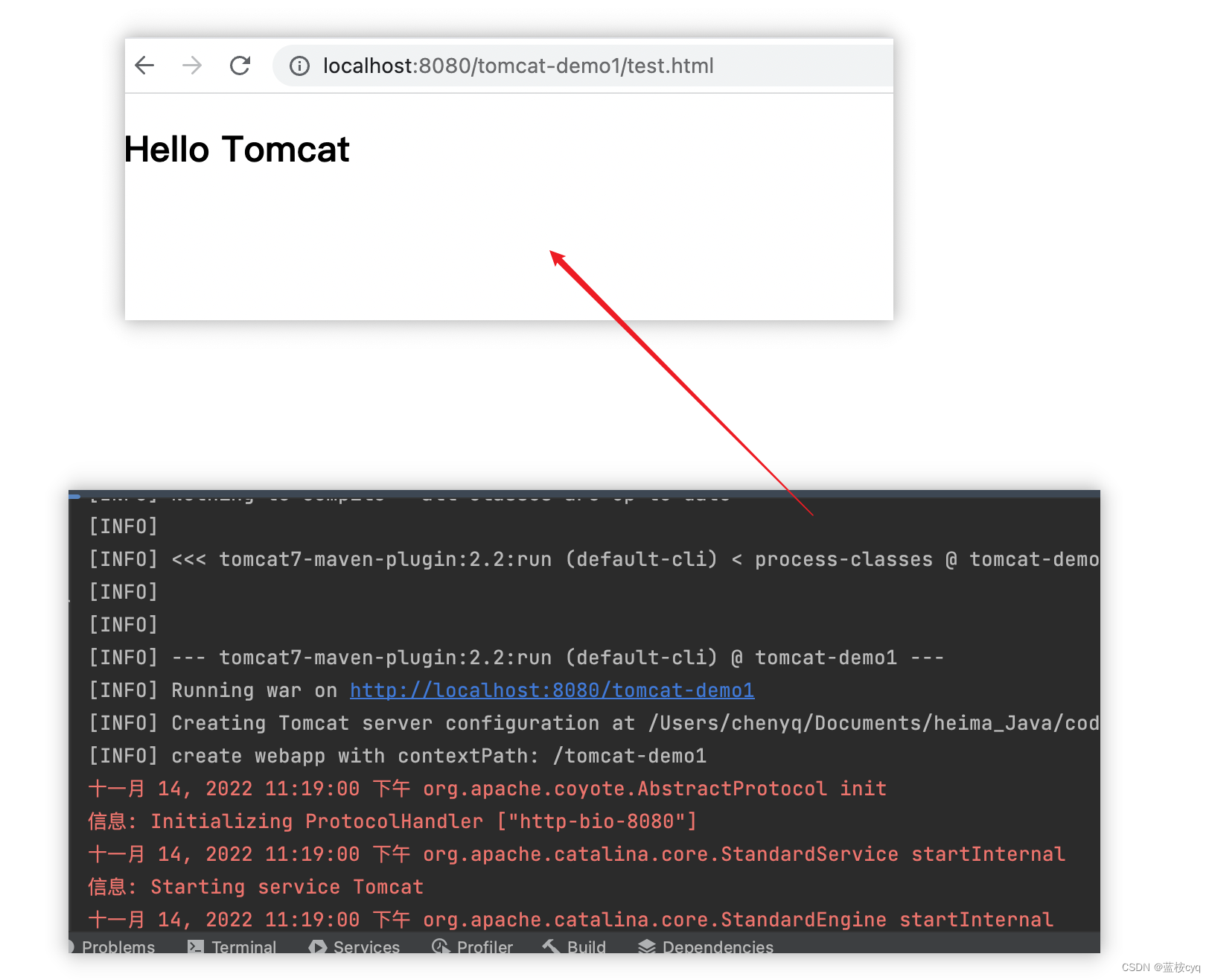The width and height of the screenshot is (1212, 980).
Task: Open the Problems tool window tab
Action: click(112, 946)
